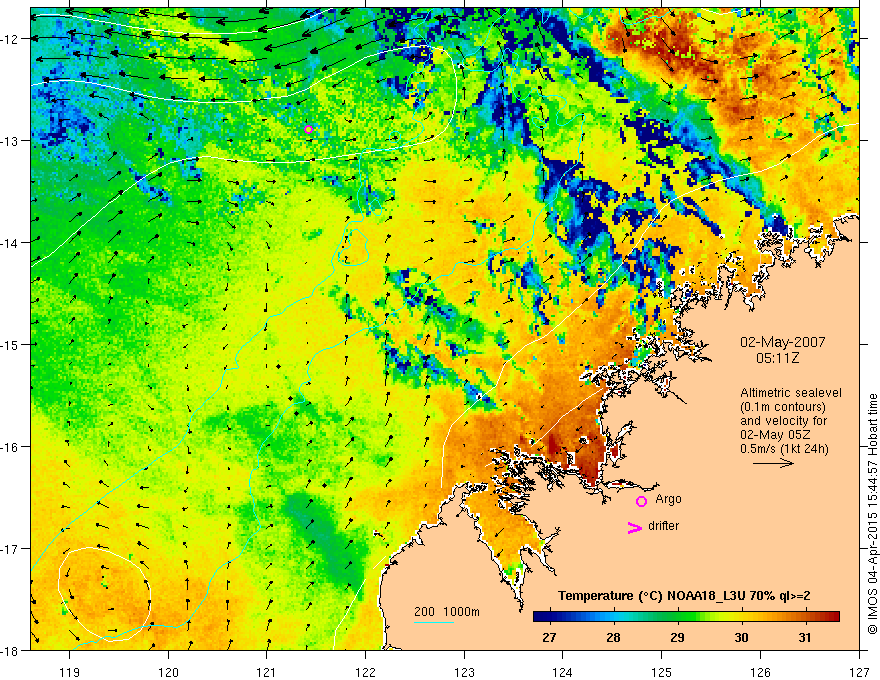
Task: Click the longitude axis label 125
Action: 662,672
